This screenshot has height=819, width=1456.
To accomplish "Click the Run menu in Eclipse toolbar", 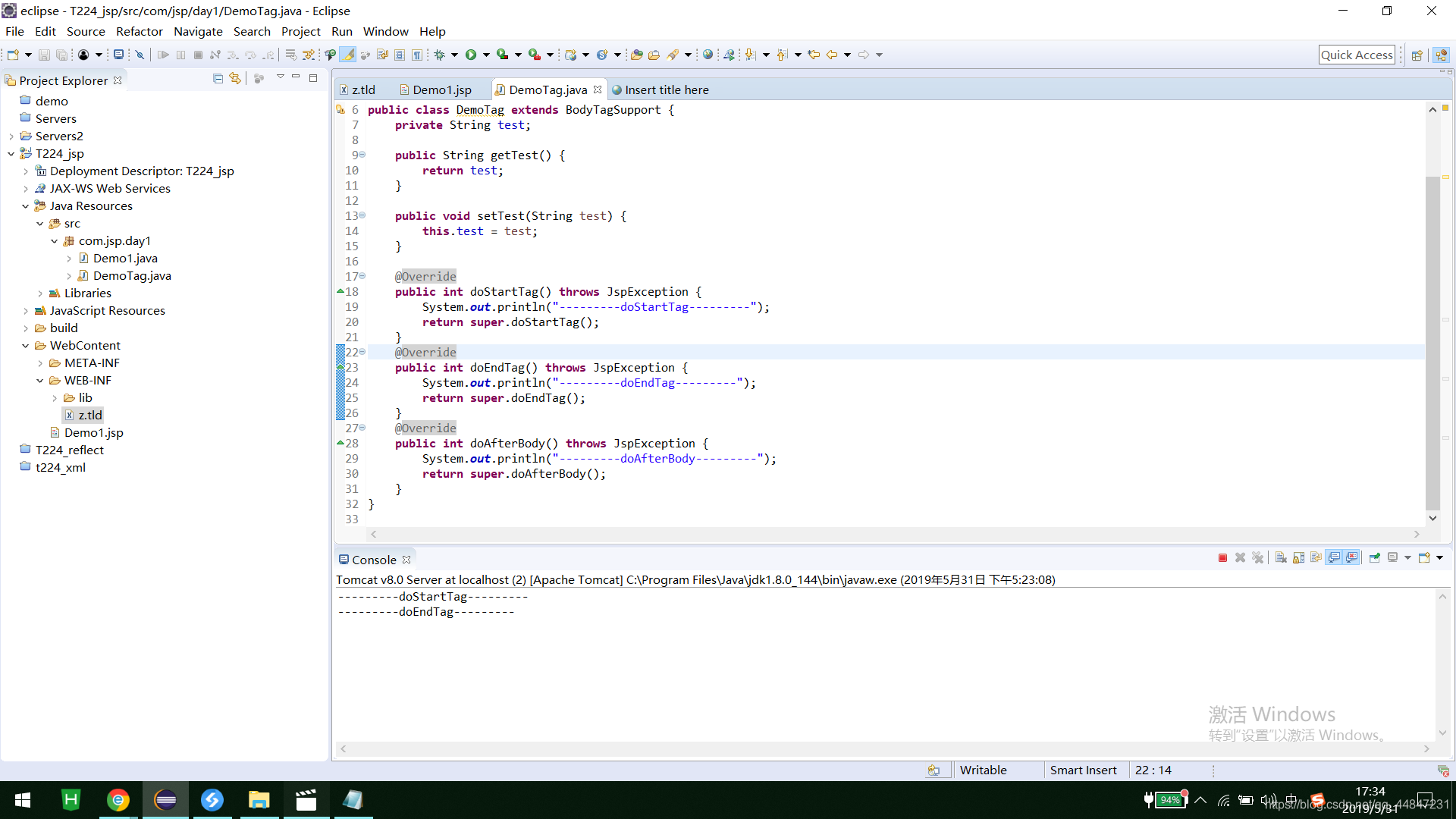I will pyautogui.click(x=343, y=31).
